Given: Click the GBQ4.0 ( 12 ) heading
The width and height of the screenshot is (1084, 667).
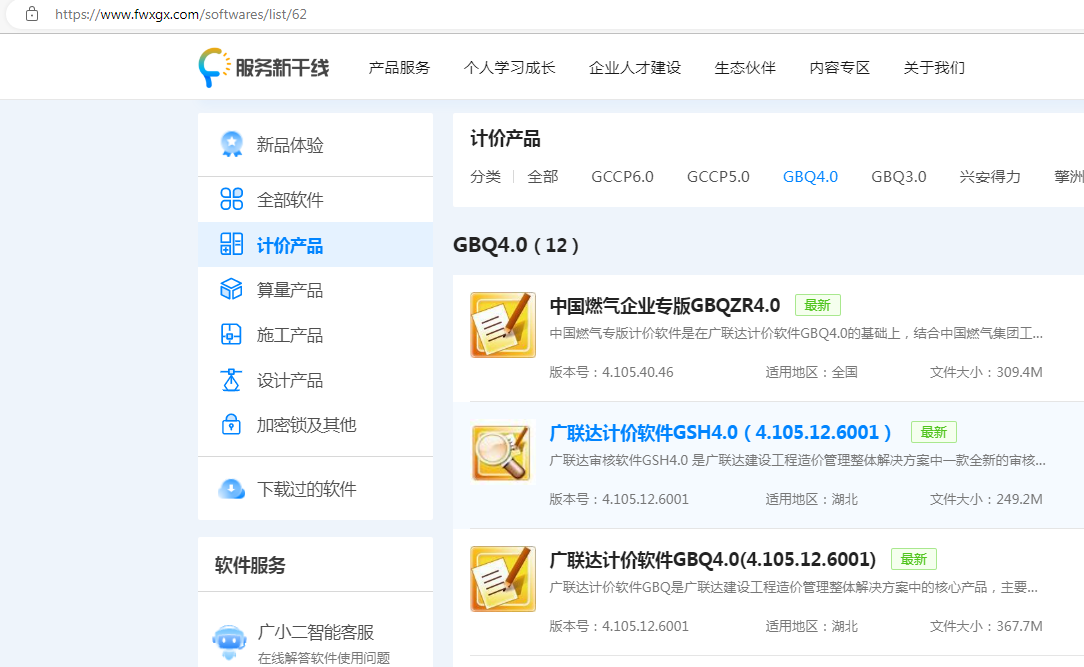Looking at the screenshot, I should 516,245.
